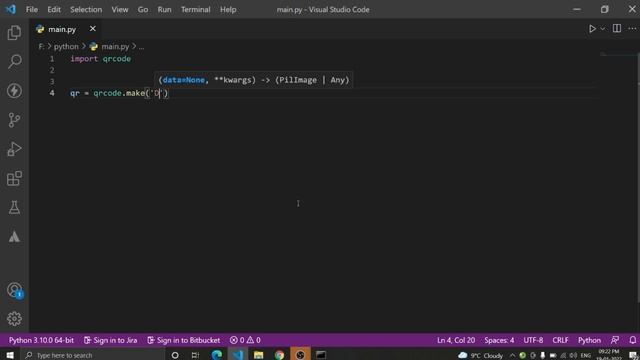Open the Help menu
This screenshot has width=640, height=360.
click(x=228, y=9)
